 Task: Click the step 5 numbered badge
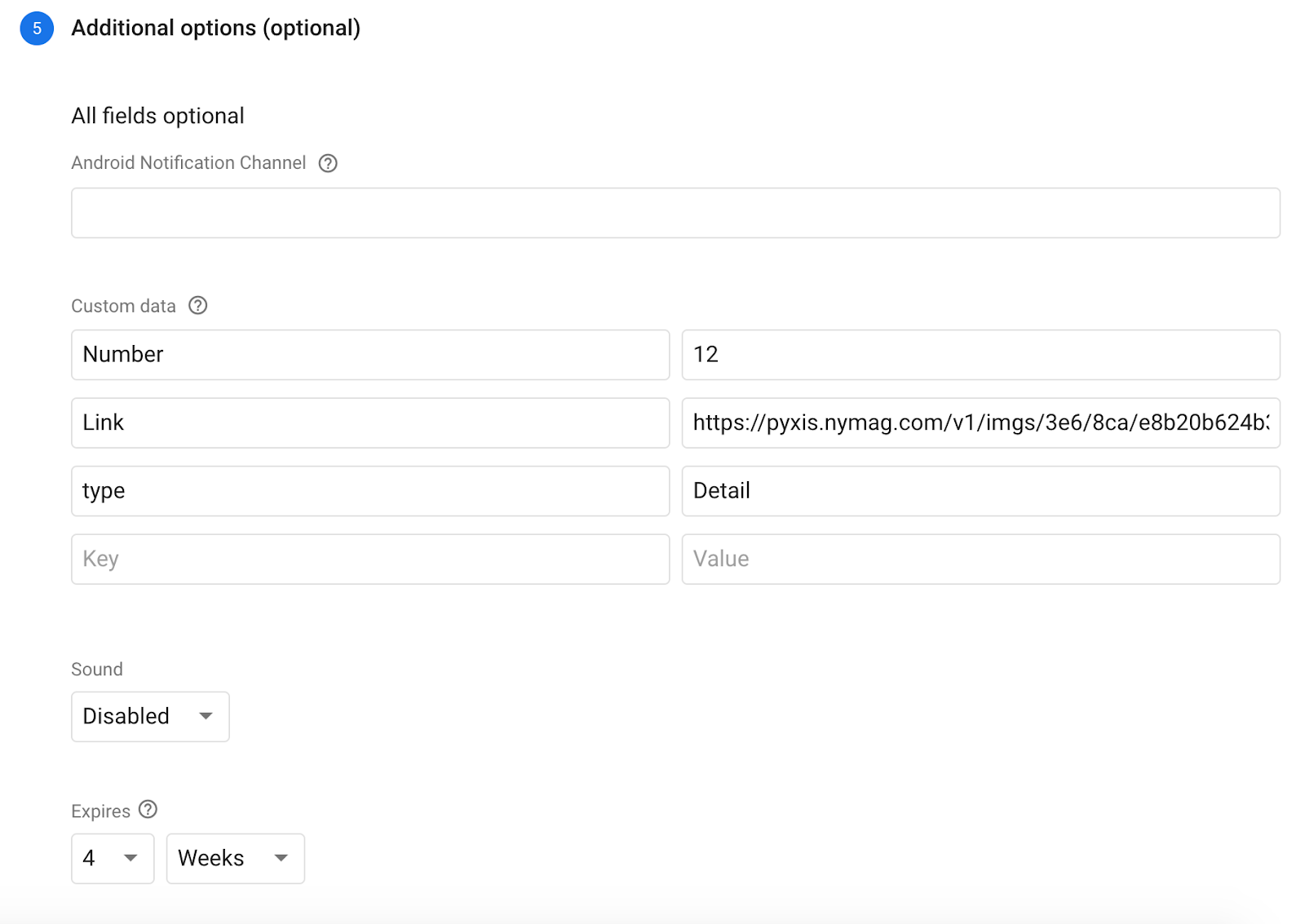pyautogui.click(x=36, y=28)
